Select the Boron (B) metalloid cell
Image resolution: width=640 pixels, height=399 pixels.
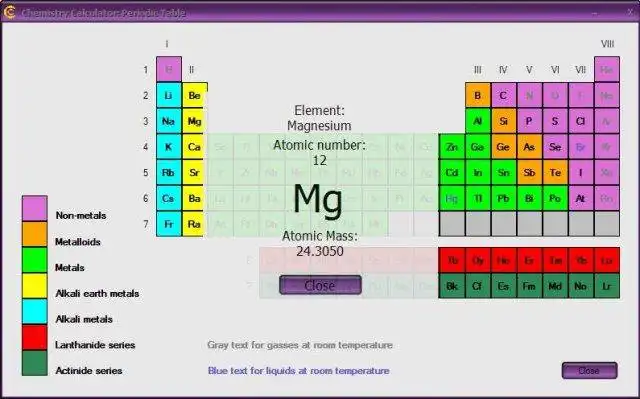(478, 95)
